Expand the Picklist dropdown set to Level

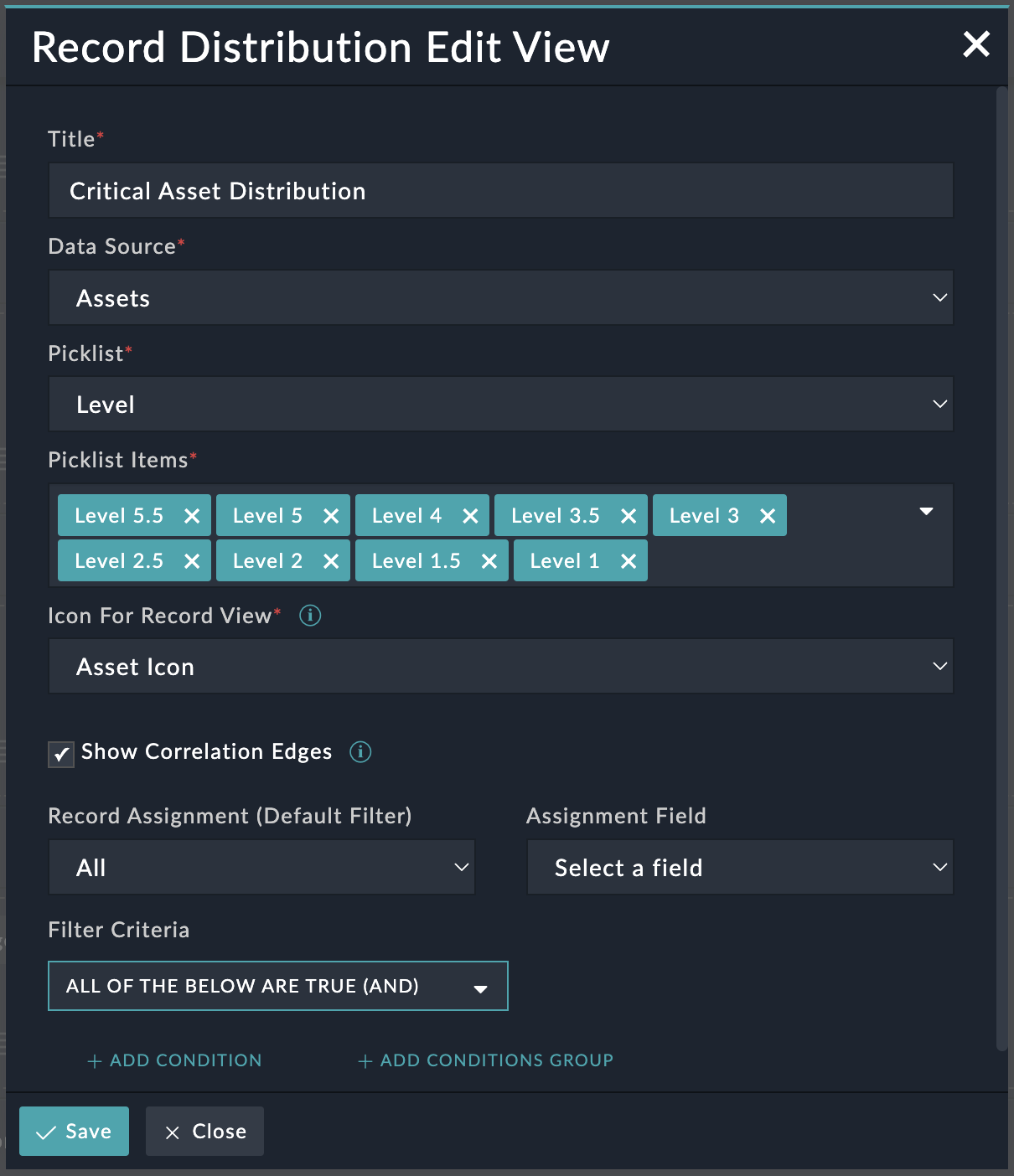click(500, 404)
